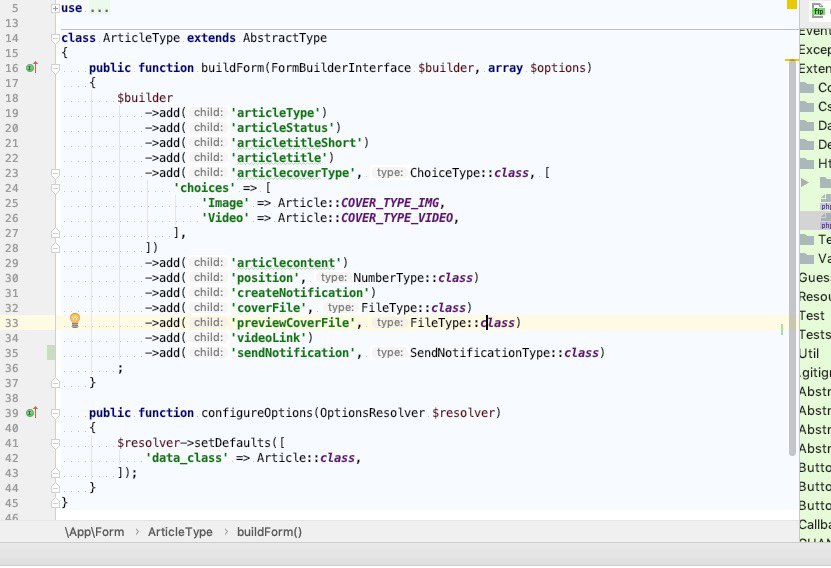Click the fold end marker on line 27

pyautogui.click(x=55, y=233)
